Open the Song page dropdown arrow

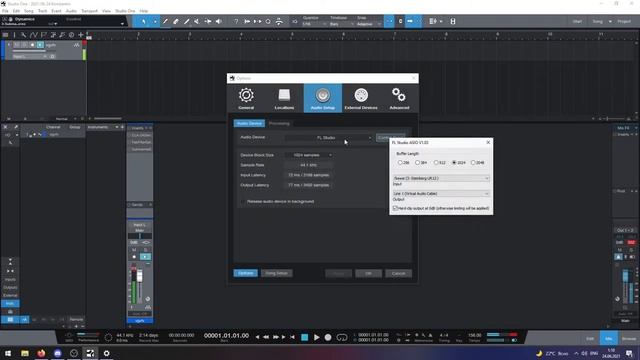[x=610, y=21]
